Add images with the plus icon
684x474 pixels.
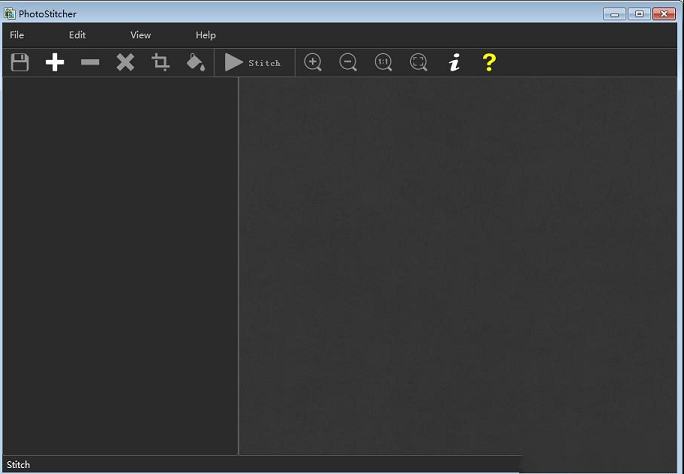coord(55,62)
